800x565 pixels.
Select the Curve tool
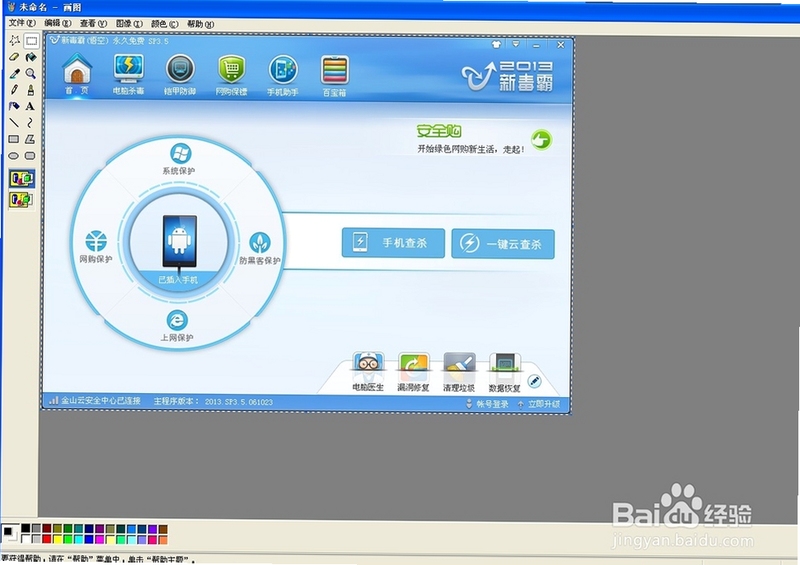(31, 122)
